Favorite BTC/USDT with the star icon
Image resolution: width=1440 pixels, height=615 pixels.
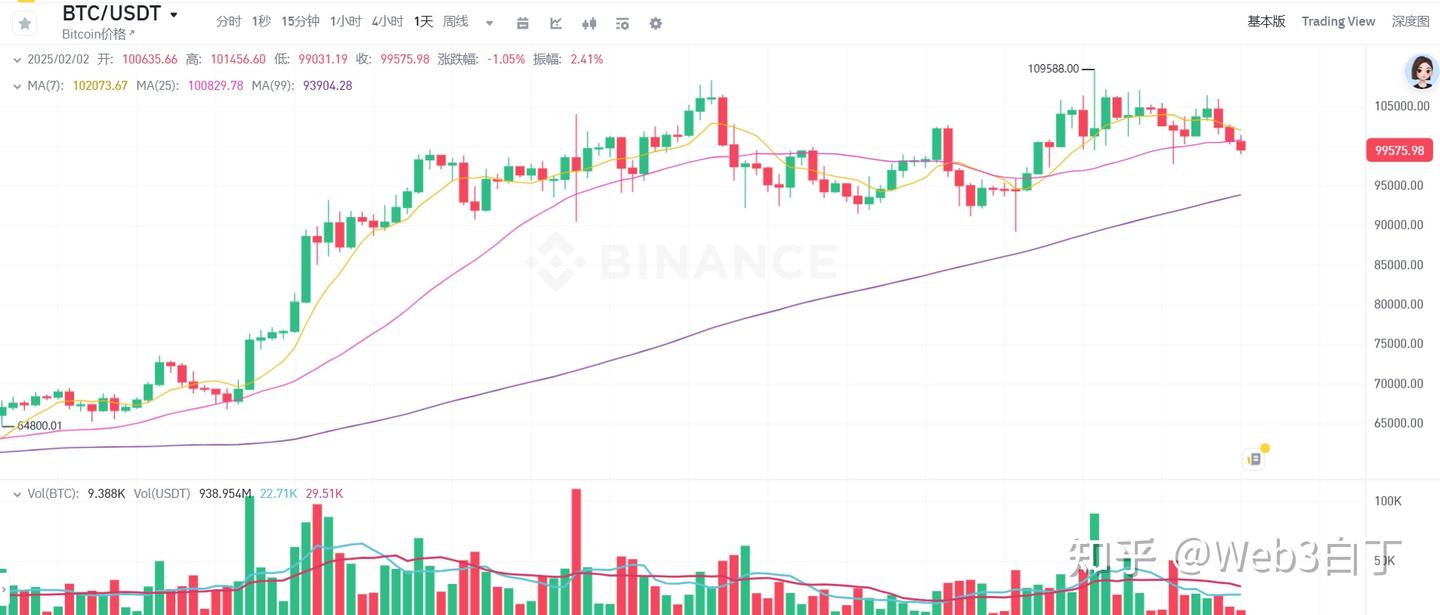coord(25,22)
